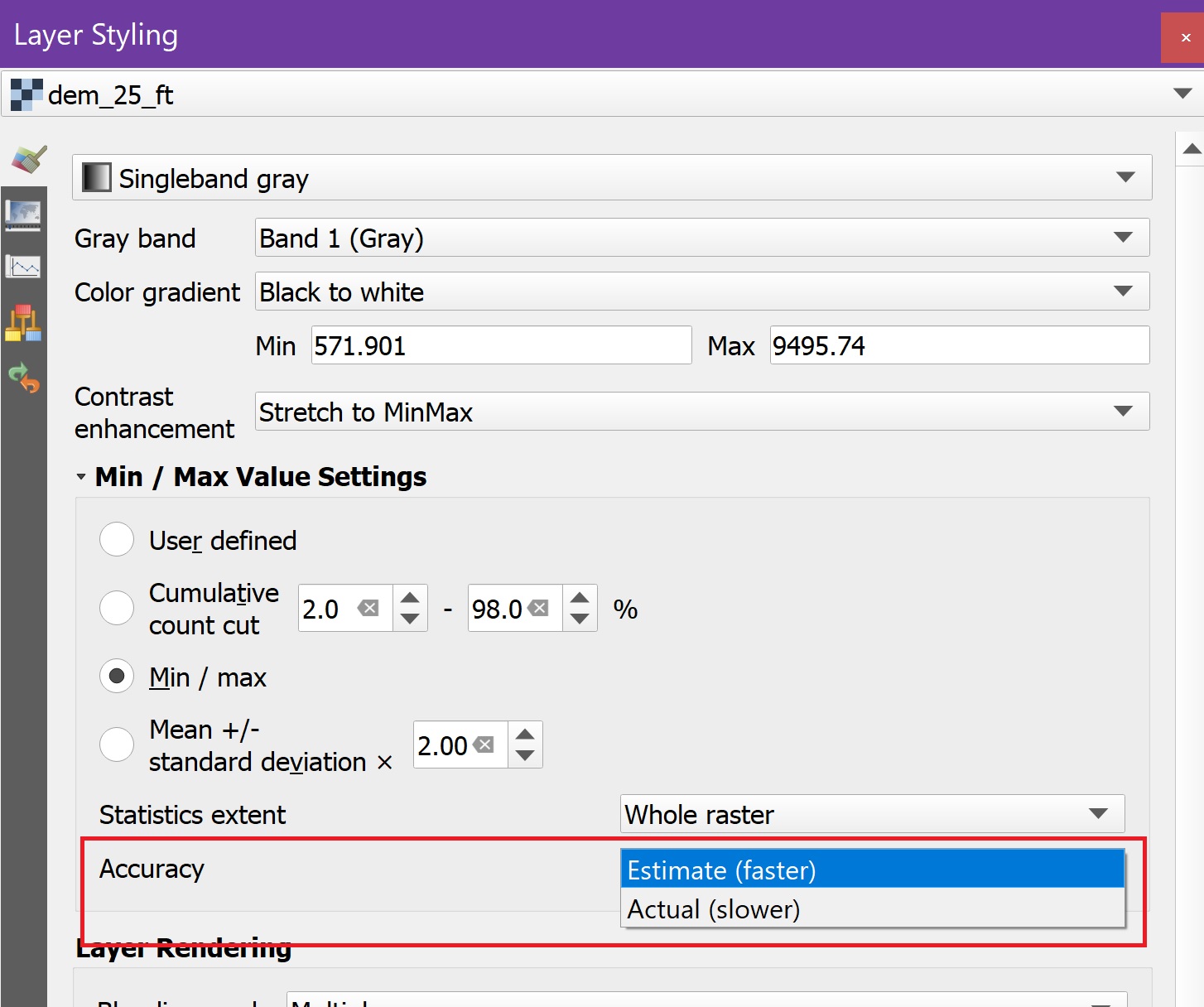Open the Symbology paintbrush tab
Screen dimensions: 1204x1007
tap(28, 159)
